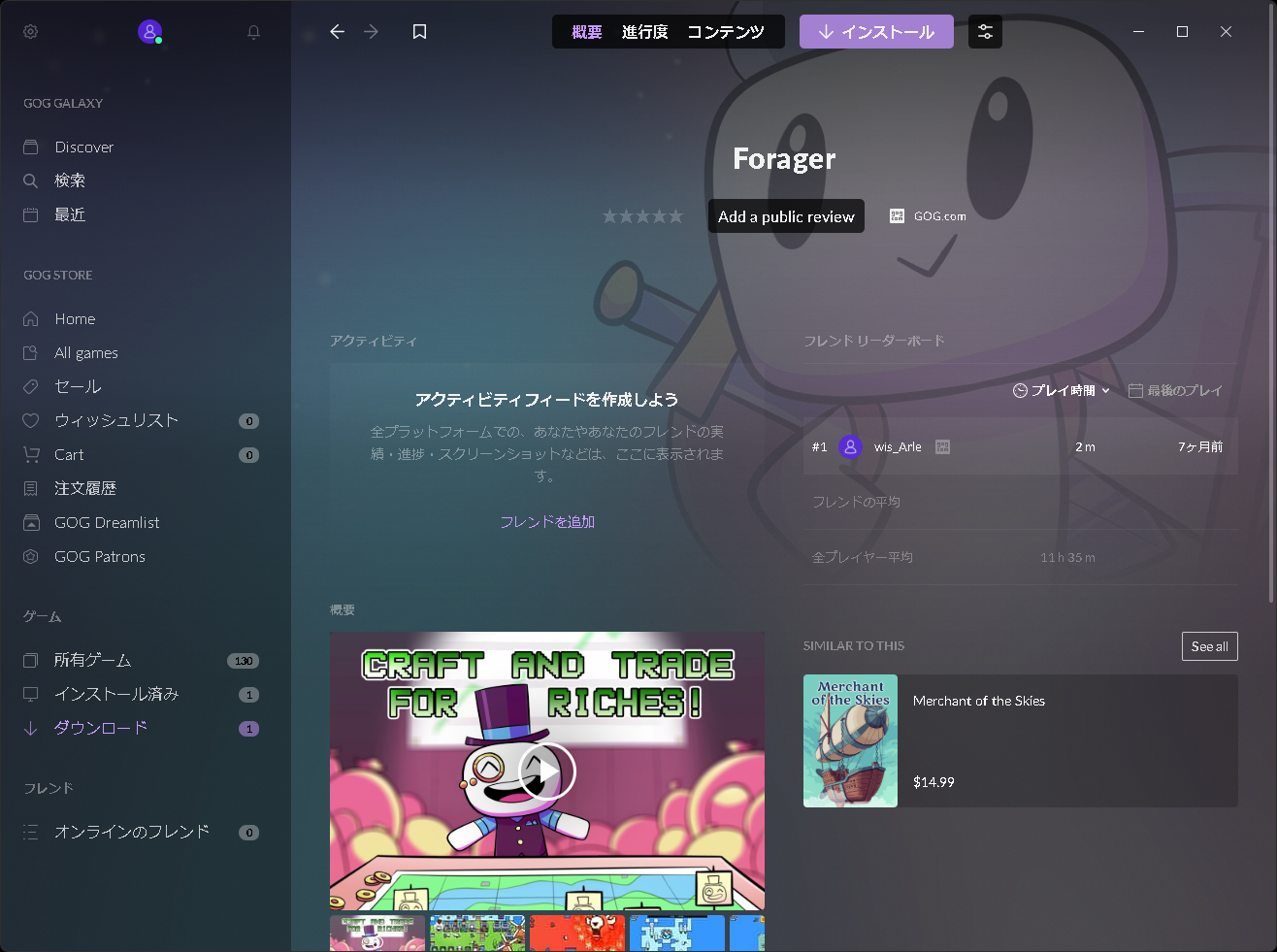Switch to コンテンツ content tab
This screenshot has width=1277, height=952.
[726, 32]
